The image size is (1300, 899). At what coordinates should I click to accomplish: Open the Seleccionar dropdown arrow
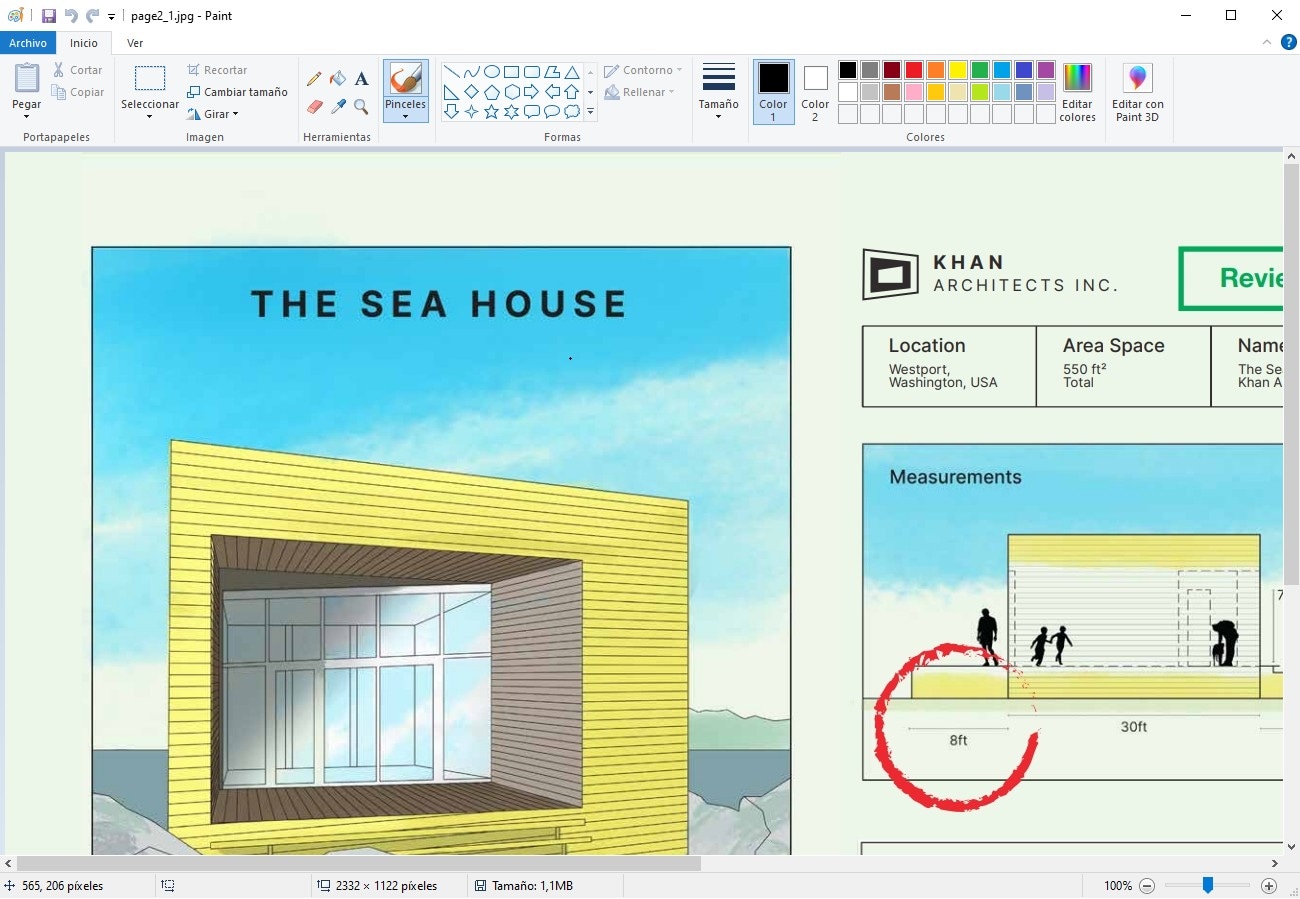click(150, 115)
